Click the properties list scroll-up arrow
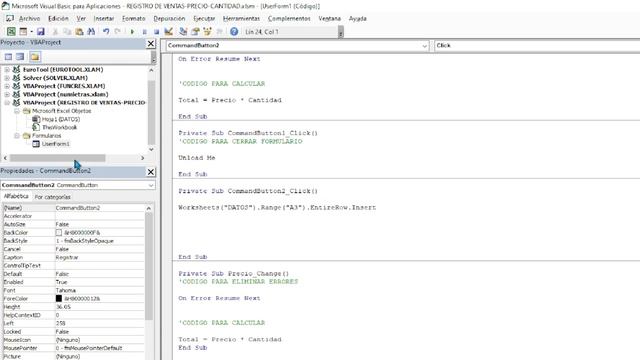This screenshot has height=360, width=640. pyautogui.click(x=149, y=208)
